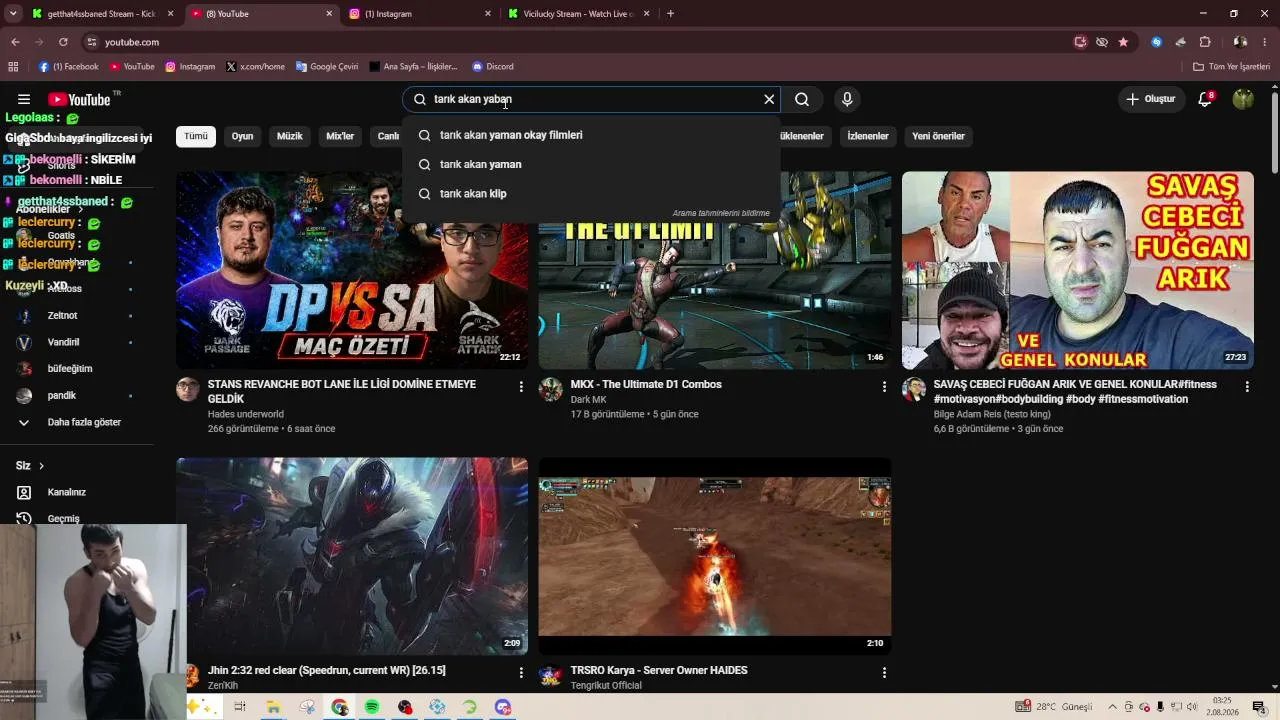Open Kanalınız in the sidebar

click(77, 492)
